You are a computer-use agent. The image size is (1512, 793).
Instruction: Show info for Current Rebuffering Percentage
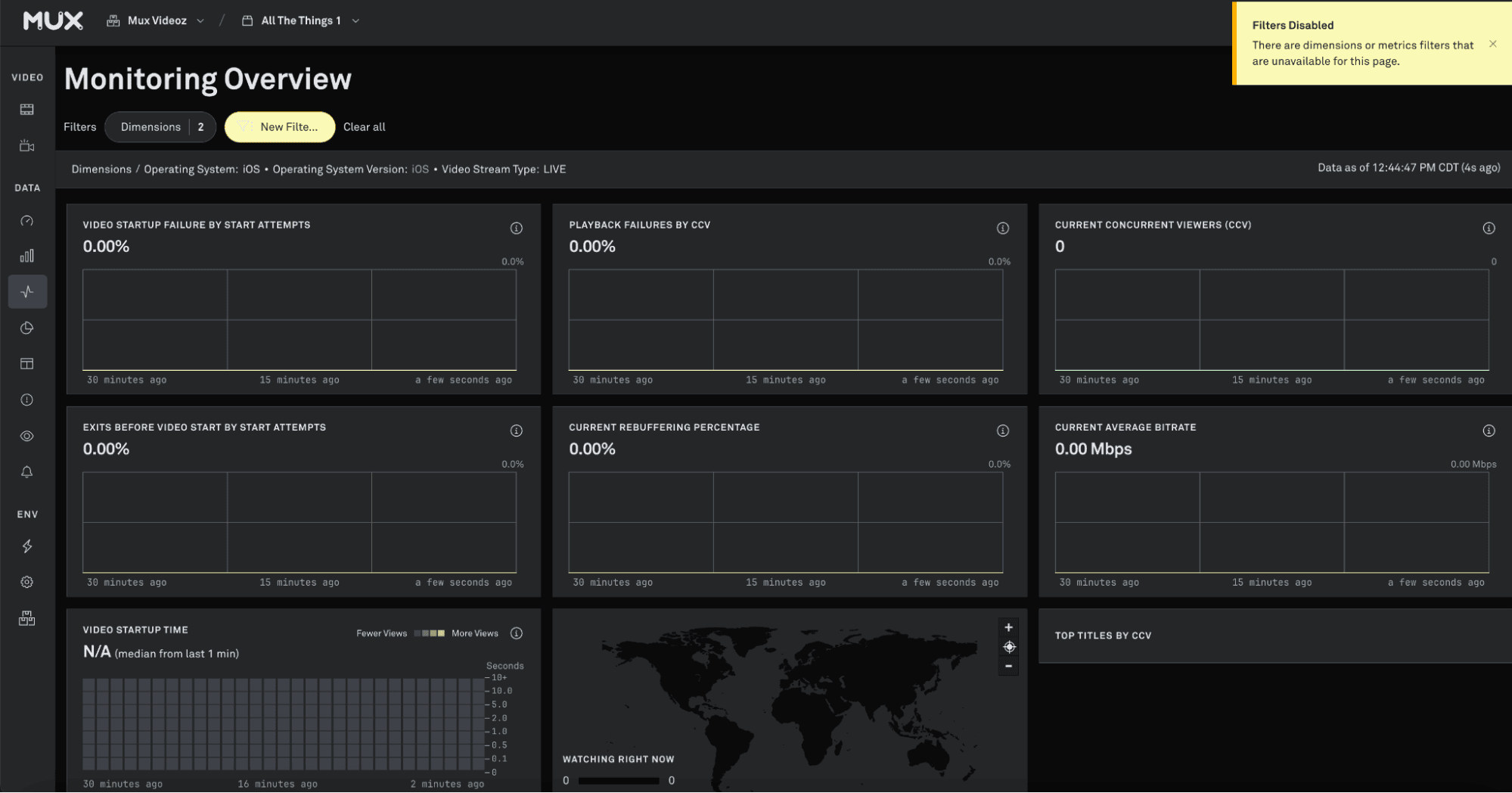coord(1002,430)
